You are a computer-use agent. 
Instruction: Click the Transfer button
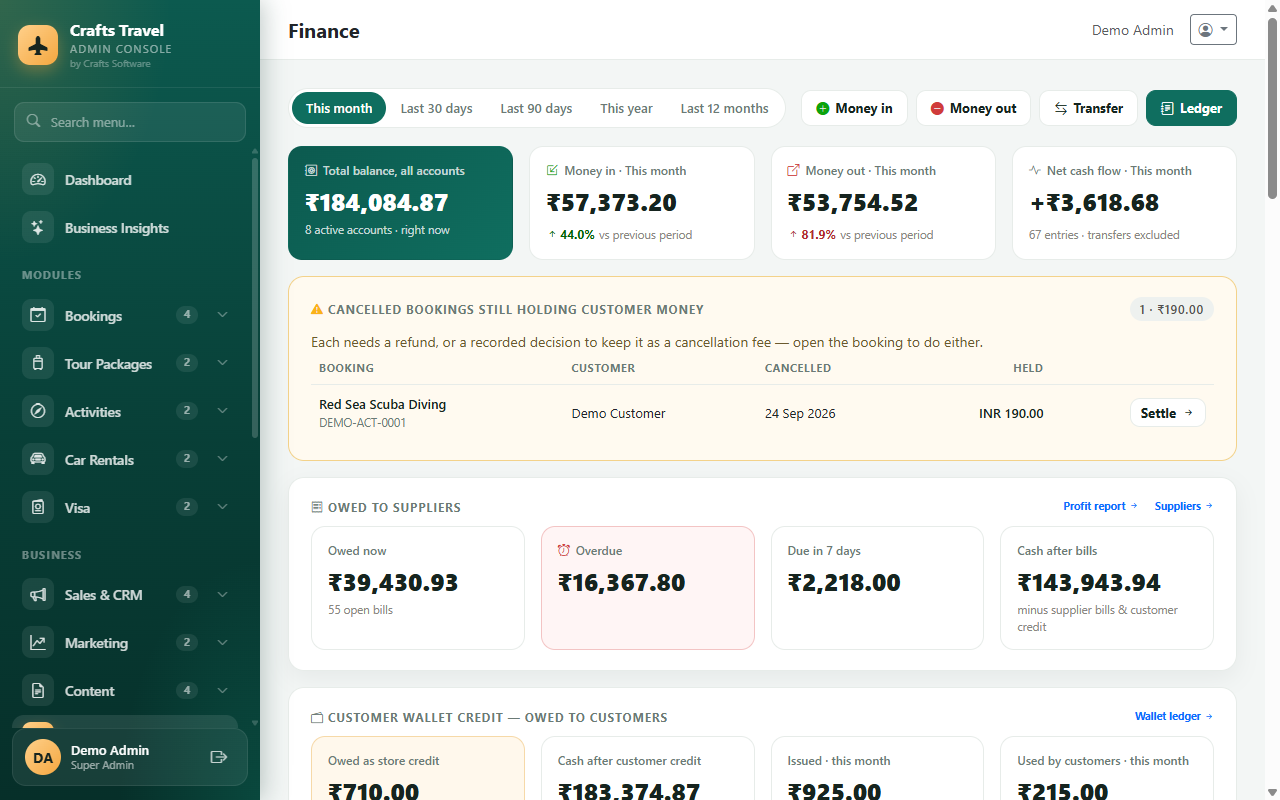point(1088,108)
